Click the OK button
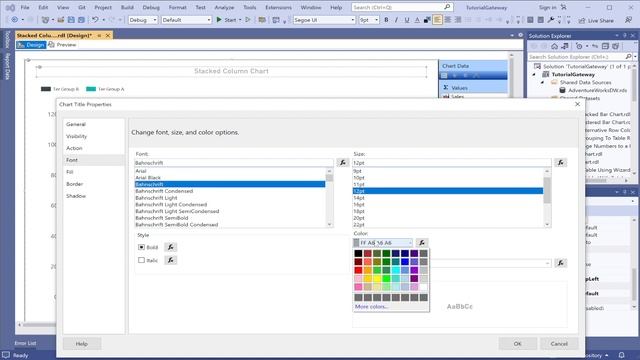 517,344
